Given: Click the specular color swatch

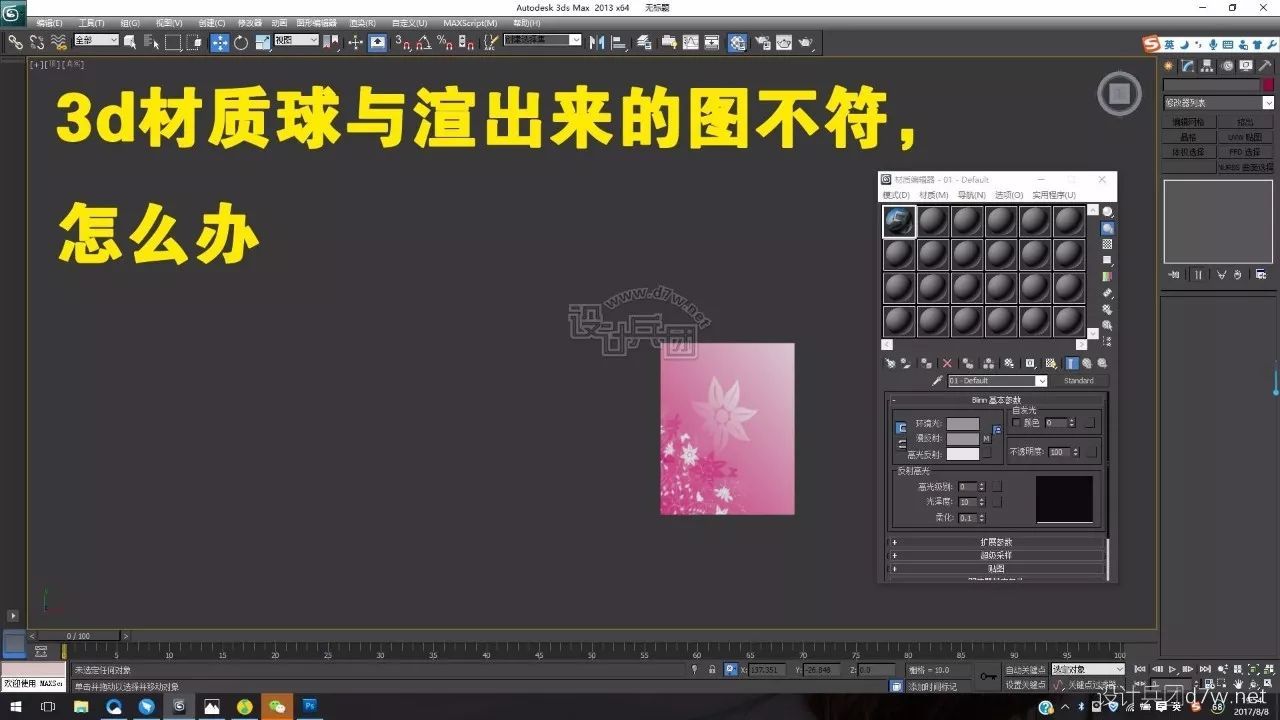Looking at the screenshot, I should coord(963,454).
